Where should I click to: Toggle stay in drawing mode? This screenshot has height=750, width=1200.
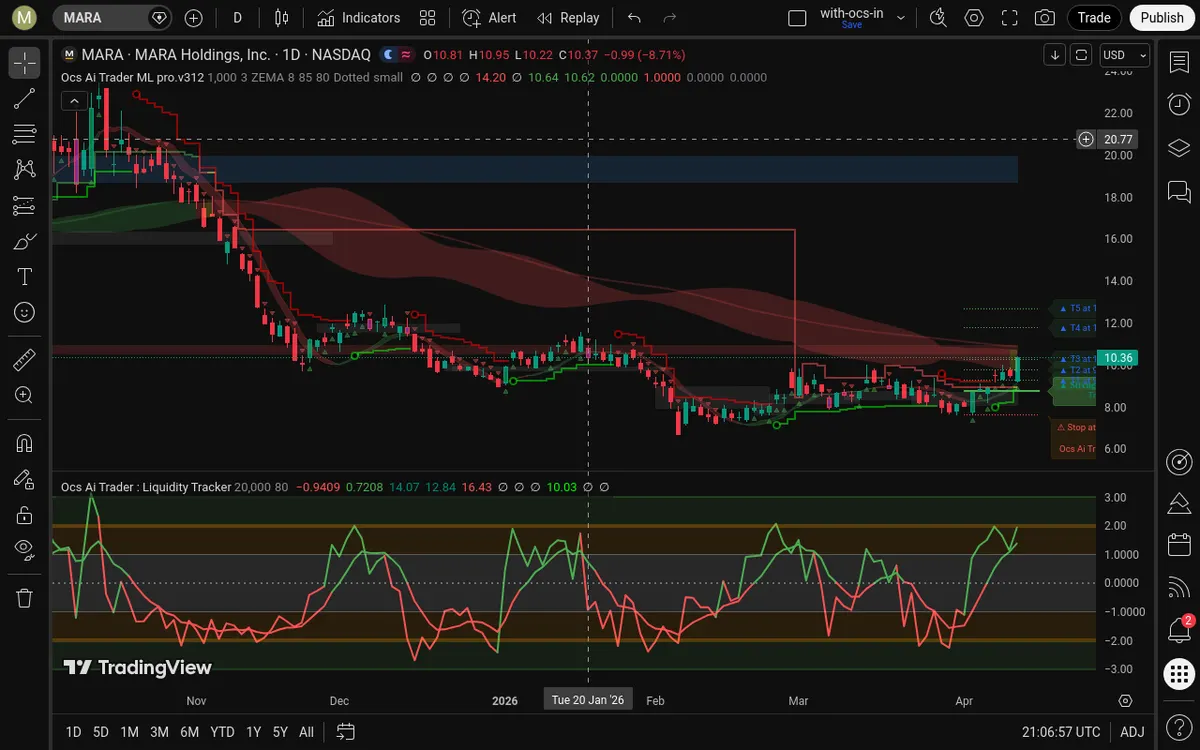point(25,479)
